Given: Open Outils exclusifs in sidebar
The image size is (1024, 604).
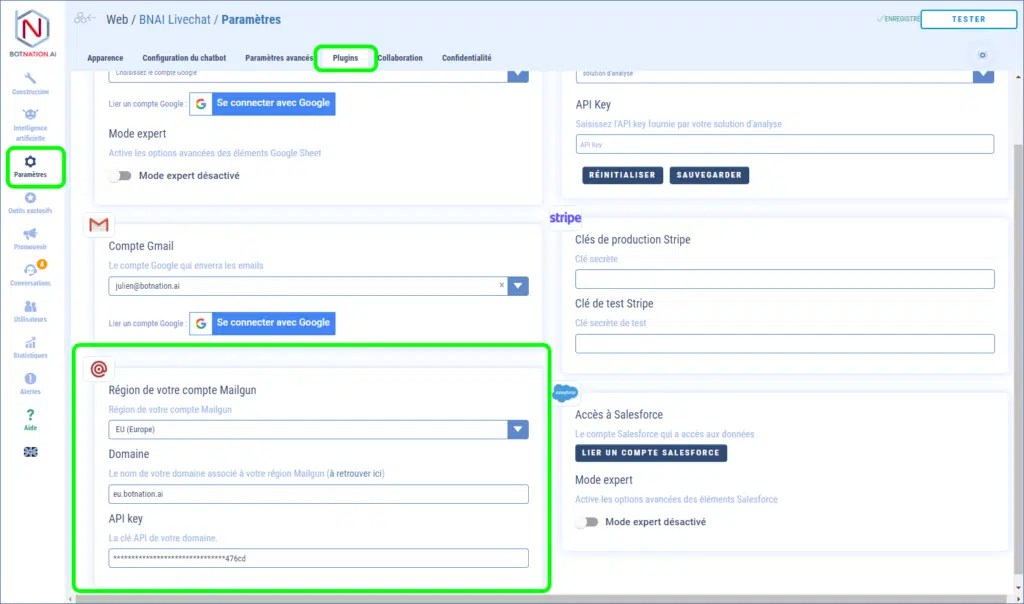Looking at the screenshot, I should [x=30, y=203].
